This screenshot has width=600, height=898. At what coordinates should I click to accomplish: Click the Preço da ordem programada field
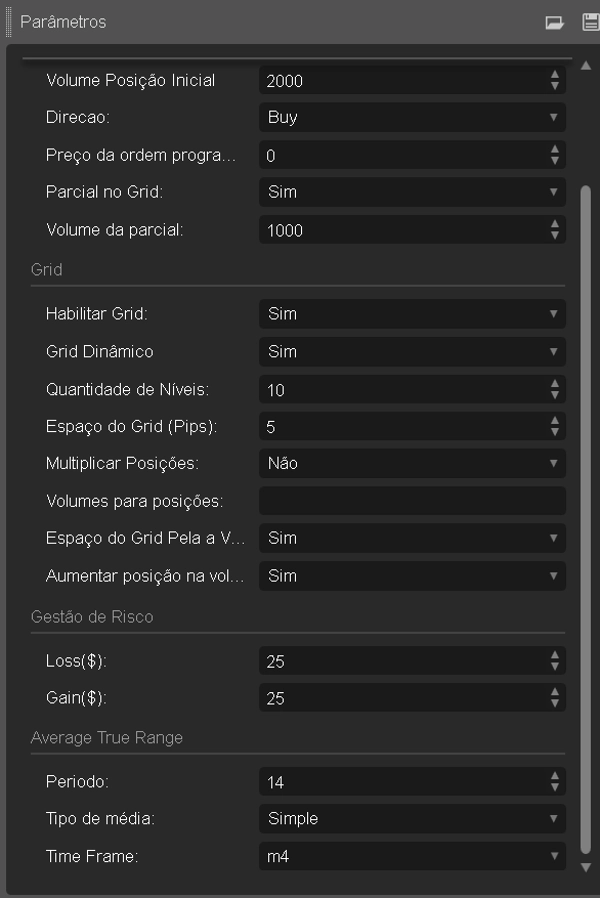[x=400, y=155]
